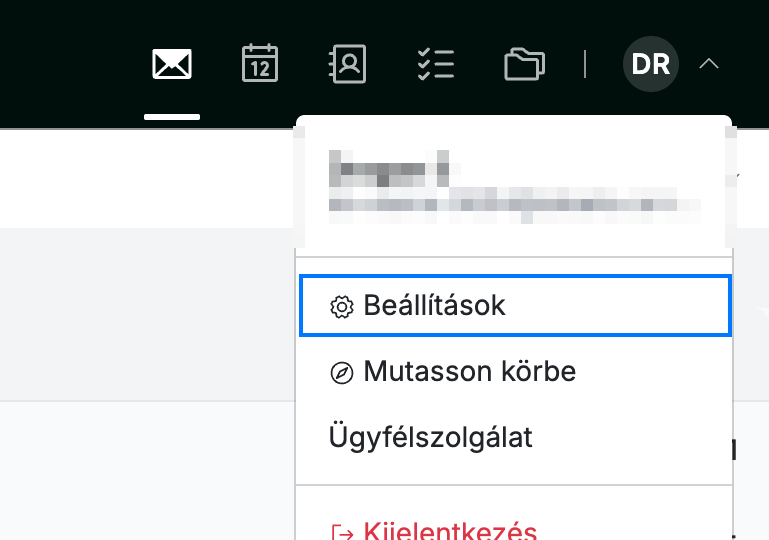
Task: Select the Beállítások menu entry
Action: pos(515,306)
